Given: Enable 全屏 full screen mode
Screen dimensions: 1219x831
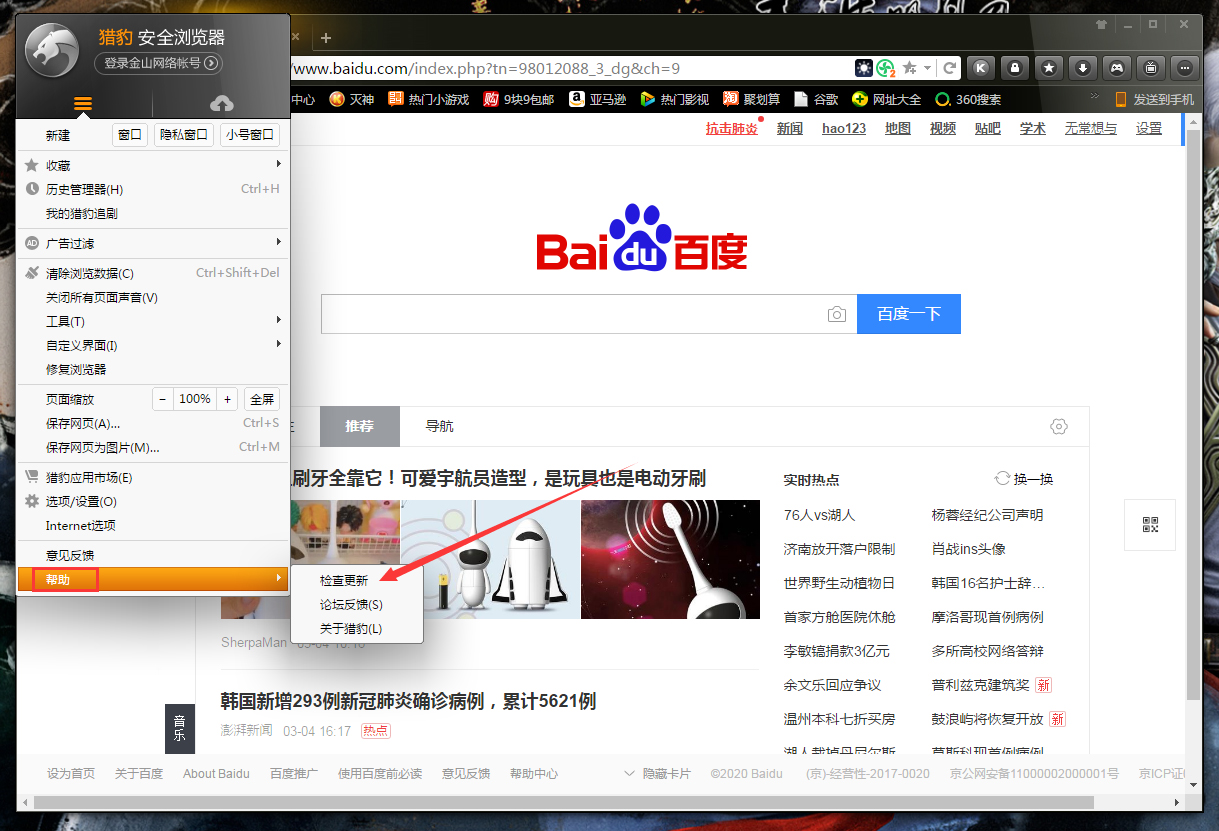Looking at the screenshot, I should click(x=262, y=398).
